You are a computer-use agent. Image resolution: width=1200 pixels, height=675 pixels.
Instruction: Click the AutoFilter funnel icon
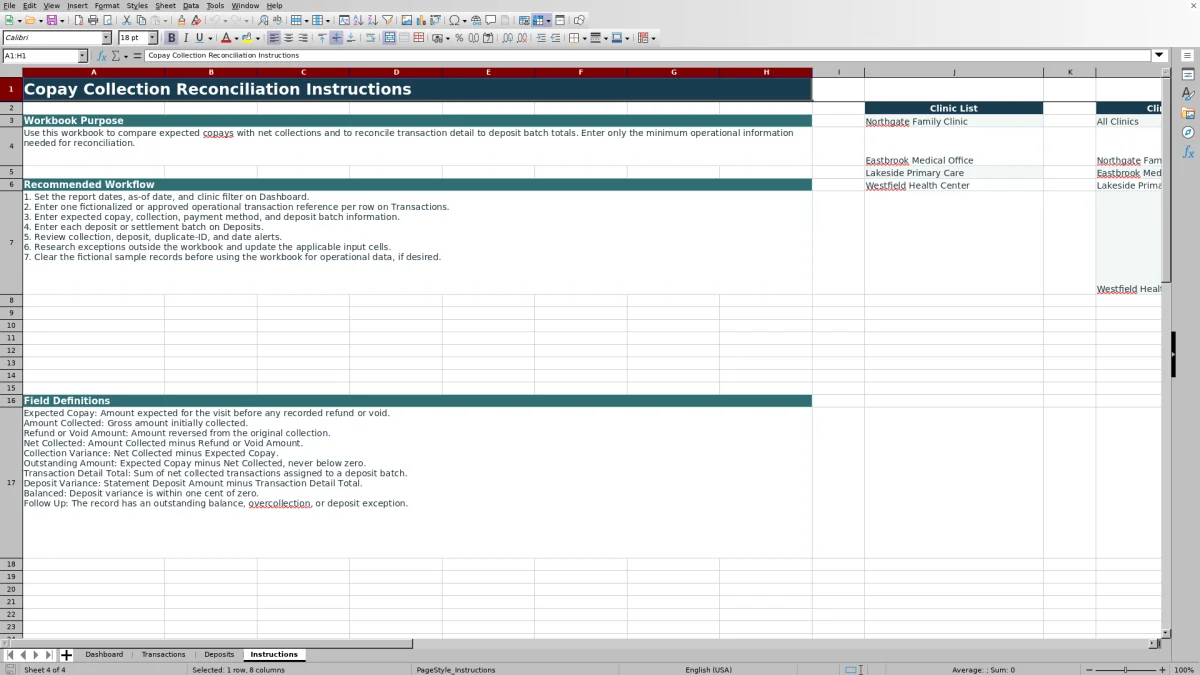click(x=387, y=20)
